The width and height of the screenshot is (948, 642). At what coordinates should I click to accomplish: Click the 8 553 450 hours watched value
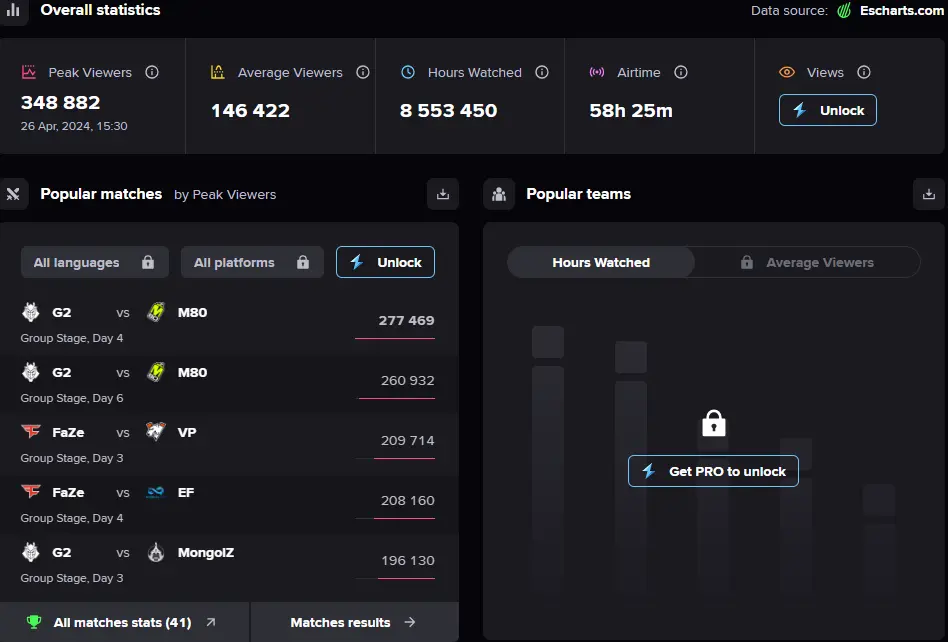[449, 111]
